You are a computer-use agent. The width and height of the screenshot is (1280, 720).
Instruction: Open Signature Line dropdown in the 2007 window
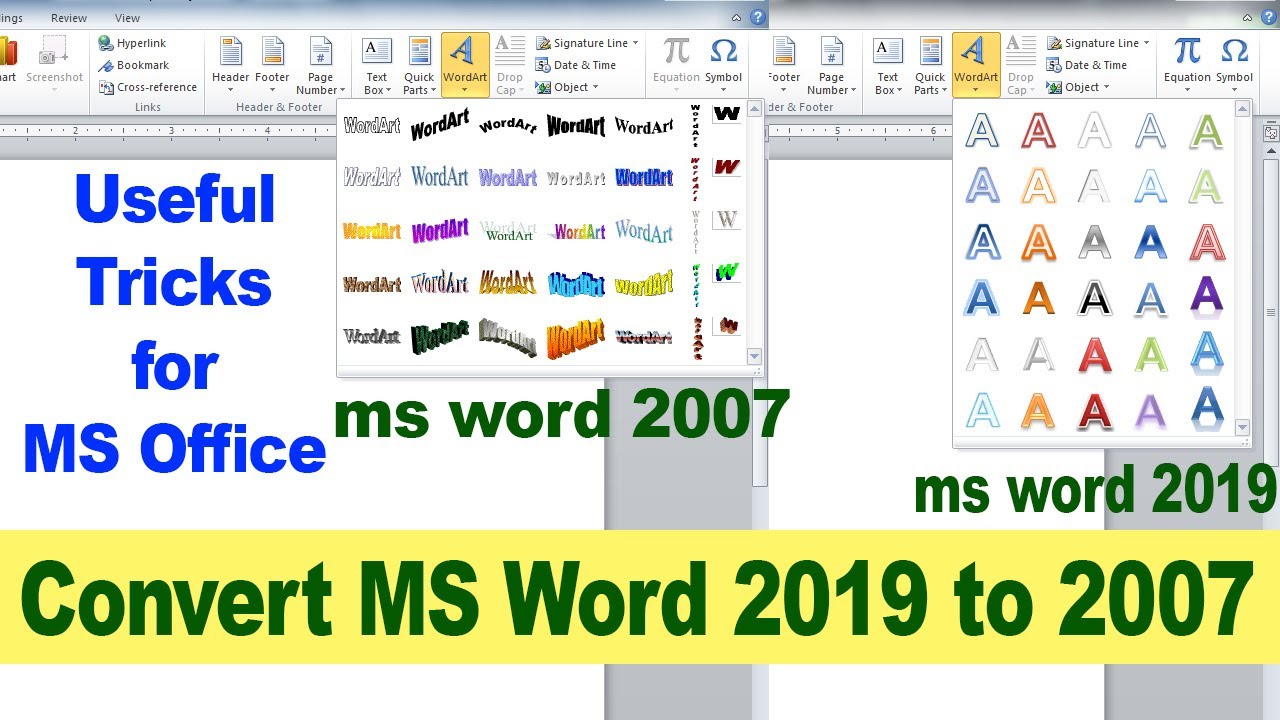(587, 43)
